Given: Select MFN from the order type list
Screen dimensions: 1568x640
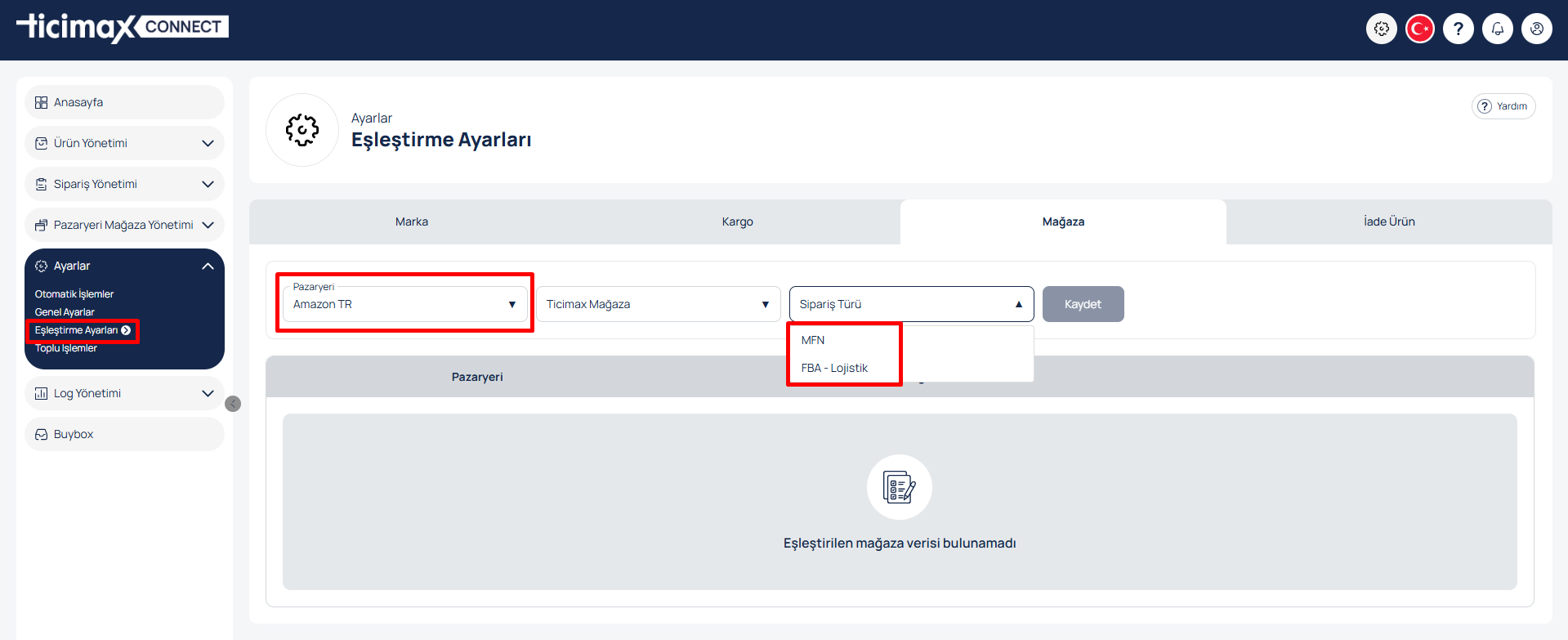Looking at the screenshot, I should pyautogui.click(x=813, y=340).
